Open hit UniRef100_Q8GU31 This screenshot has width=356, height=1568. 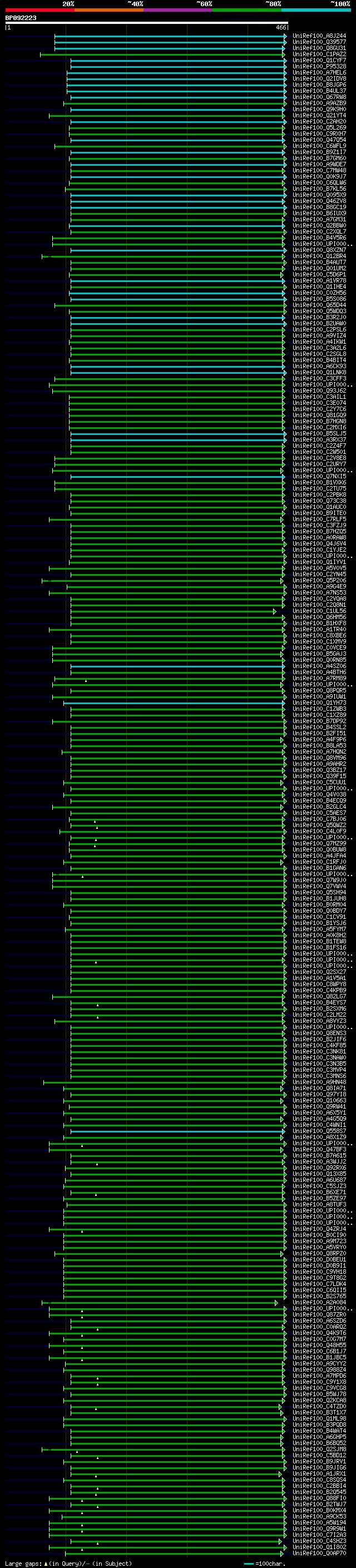pyautogui.click(x=319, y=48)
